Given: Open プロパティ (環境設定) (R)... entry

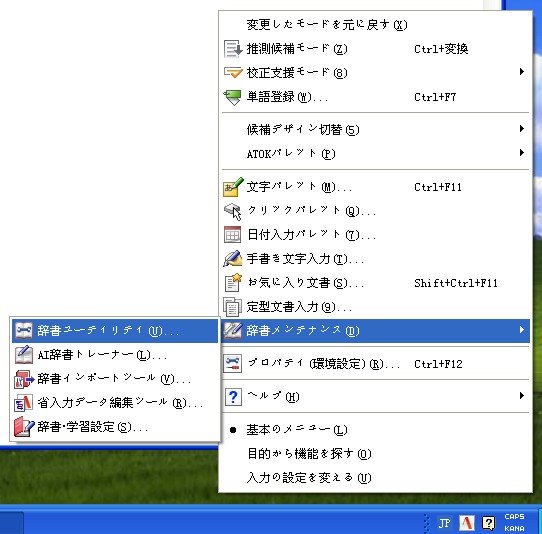Looking at the screenshot, I should coord(375,364).
